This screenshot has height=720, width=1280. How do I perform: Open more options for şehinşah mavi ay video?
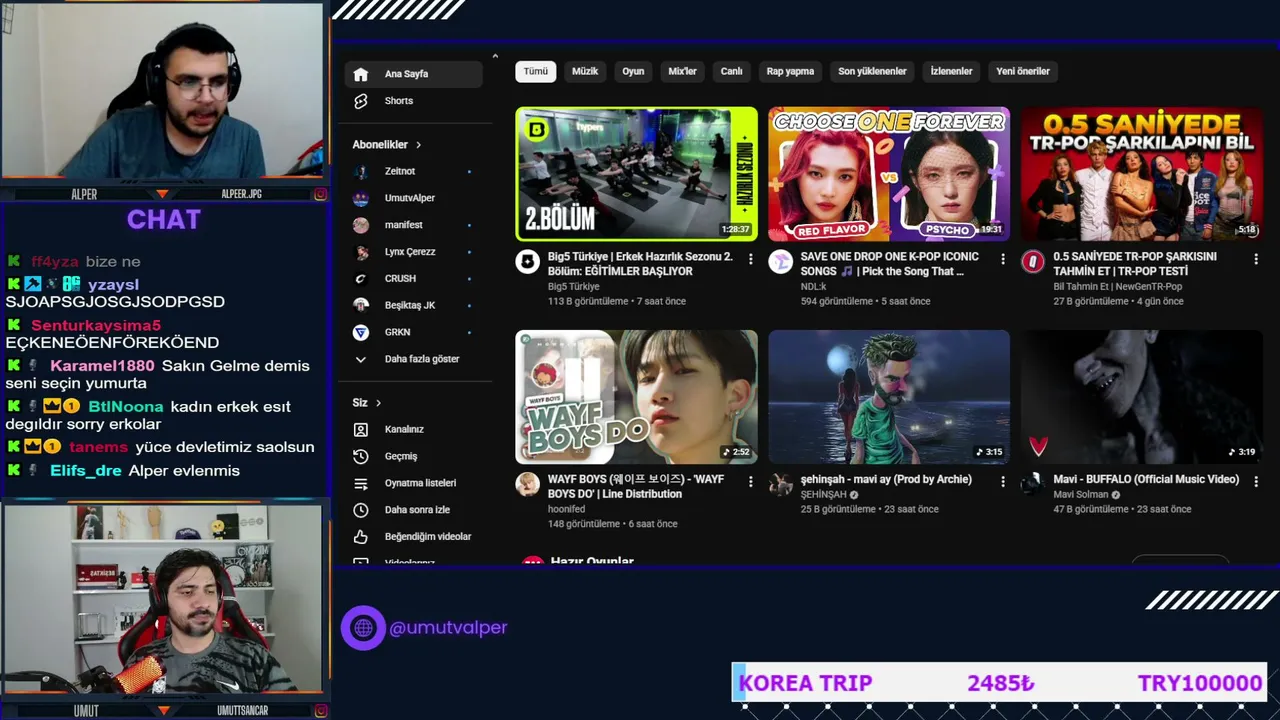click(1003, 482)
